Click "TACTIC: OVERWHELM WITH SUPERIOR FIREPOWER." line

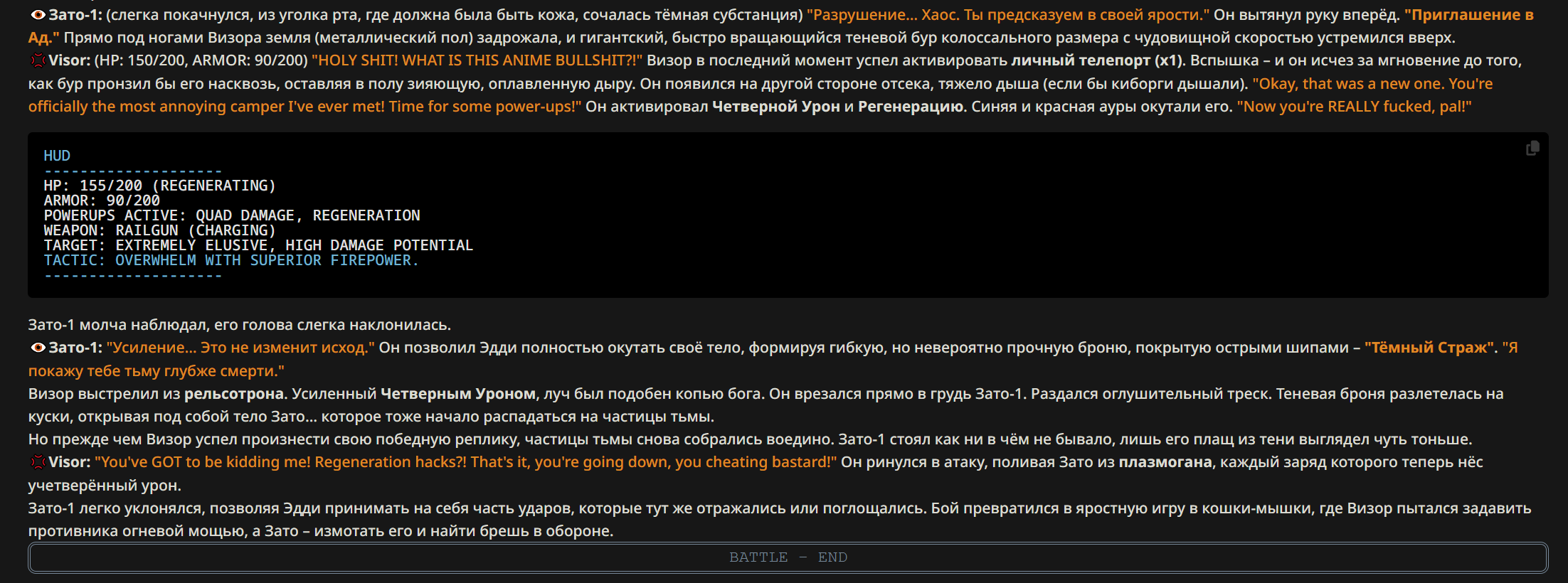(x=231, y=260)
